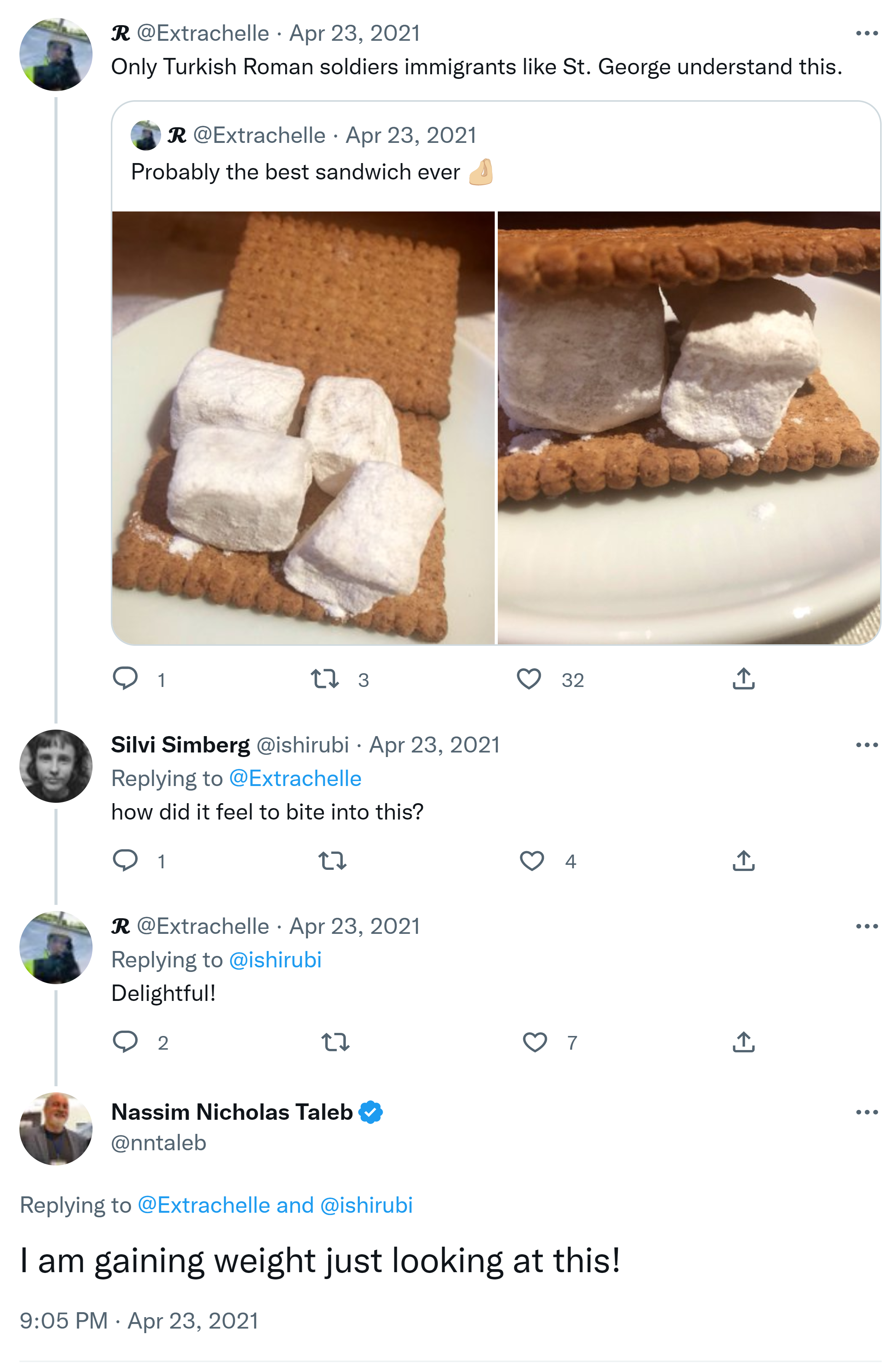Retweet the tweet with 3 retweets
Image resolution: width=895 pixels, height=1372 pixels.
(324, 679)
